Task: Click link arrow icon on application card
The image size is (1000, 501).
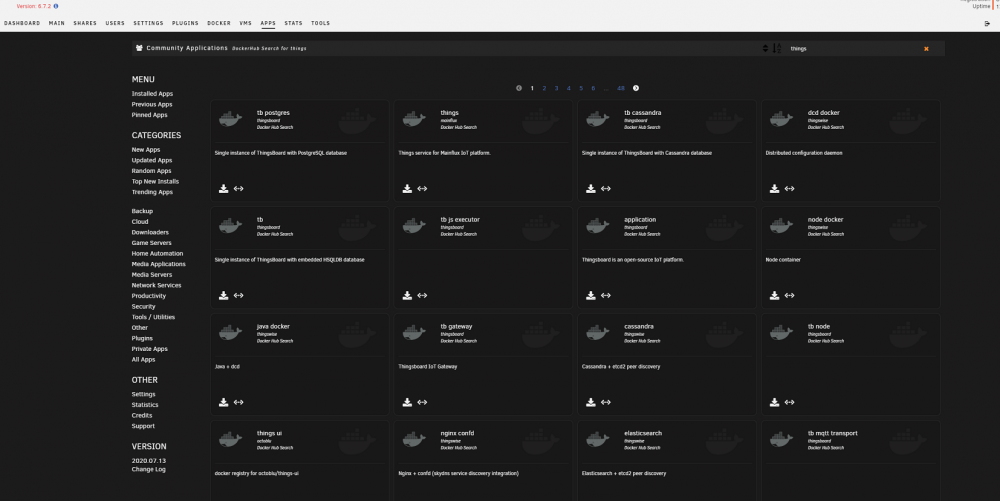Action: [x=606, y=295]
